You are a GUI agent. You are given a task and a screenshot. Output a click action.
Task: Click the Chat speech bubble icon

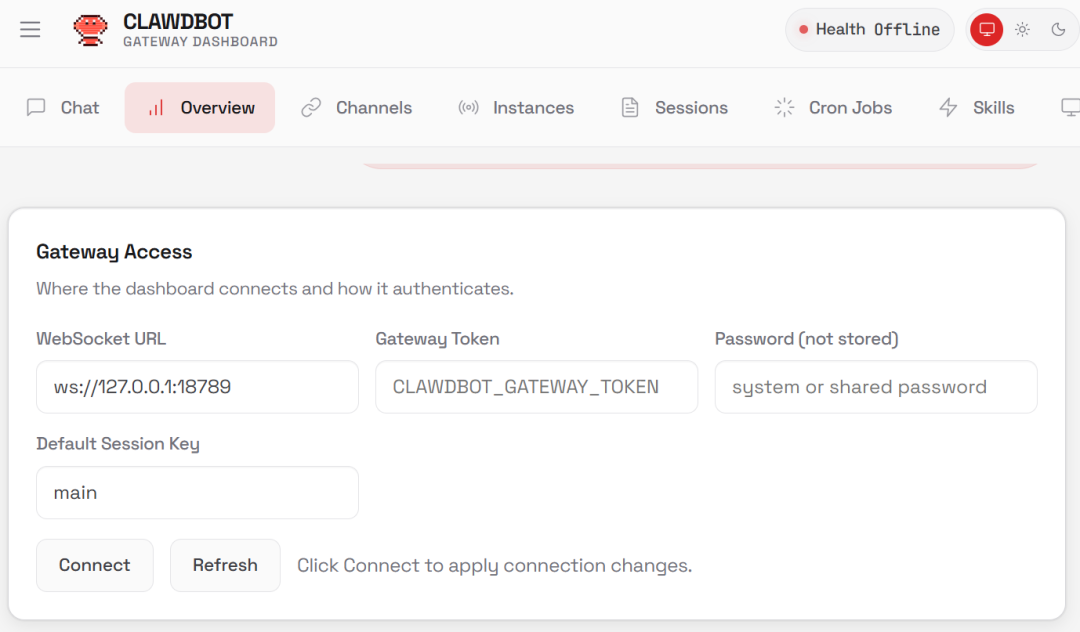tap(36, 108)
